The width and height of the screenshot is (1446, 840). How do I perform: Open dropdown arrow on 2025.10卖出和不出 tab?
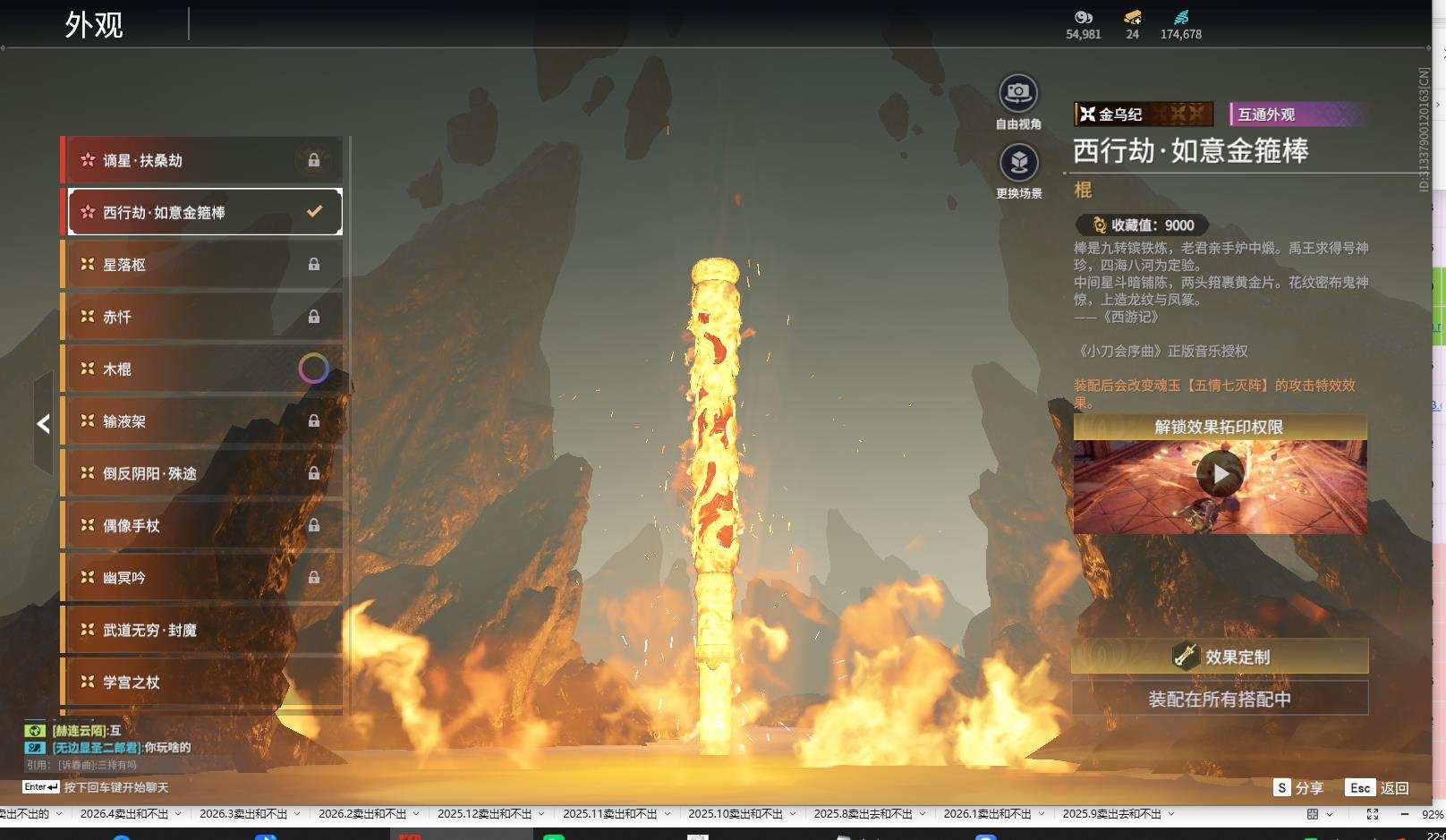click(793, 814)
